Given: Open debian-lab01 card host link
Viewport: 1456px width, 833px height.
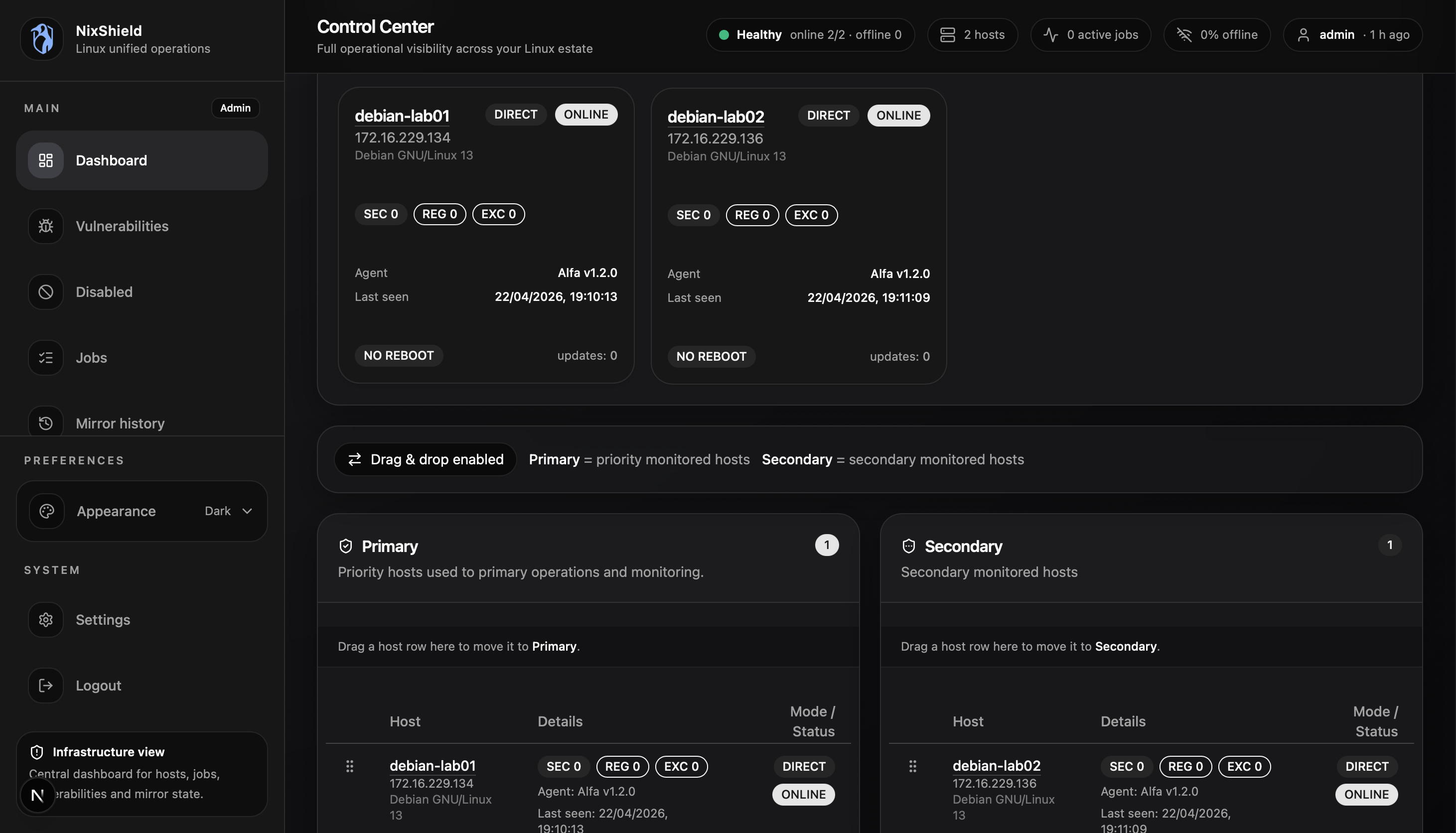Looking at the screenshot, I should pos(402,116).
